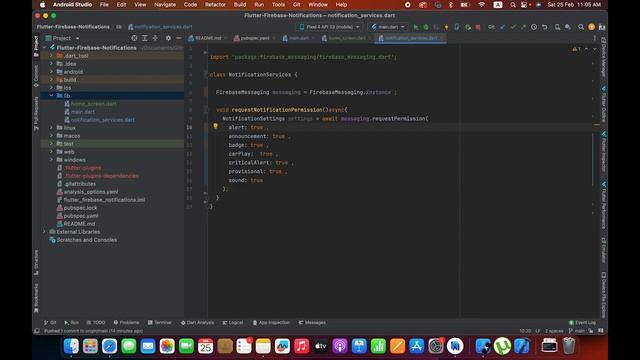Image resolution: width=640 pixels, height=360 pixels.
Task: Open the Dart Analysis tool window button
Action: (x=197, y=322)
